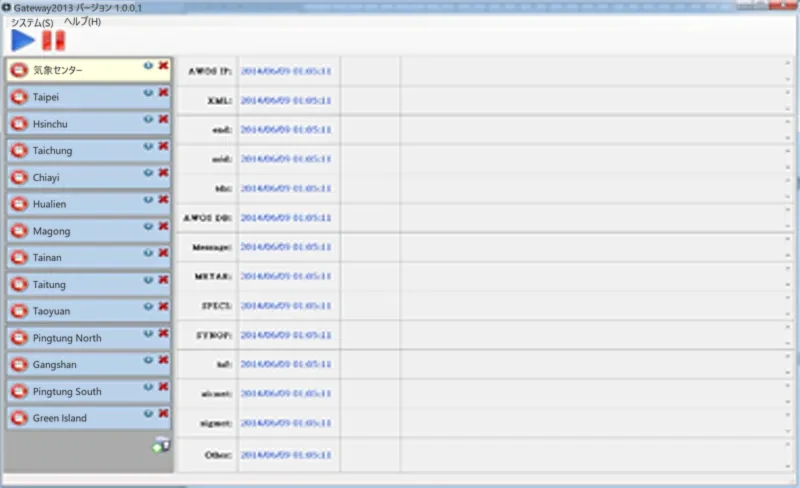The width and height of the screenshot is (800, 488).
Task: Click the blue round icon beside Taichung
Action: (x=148, y=146)
